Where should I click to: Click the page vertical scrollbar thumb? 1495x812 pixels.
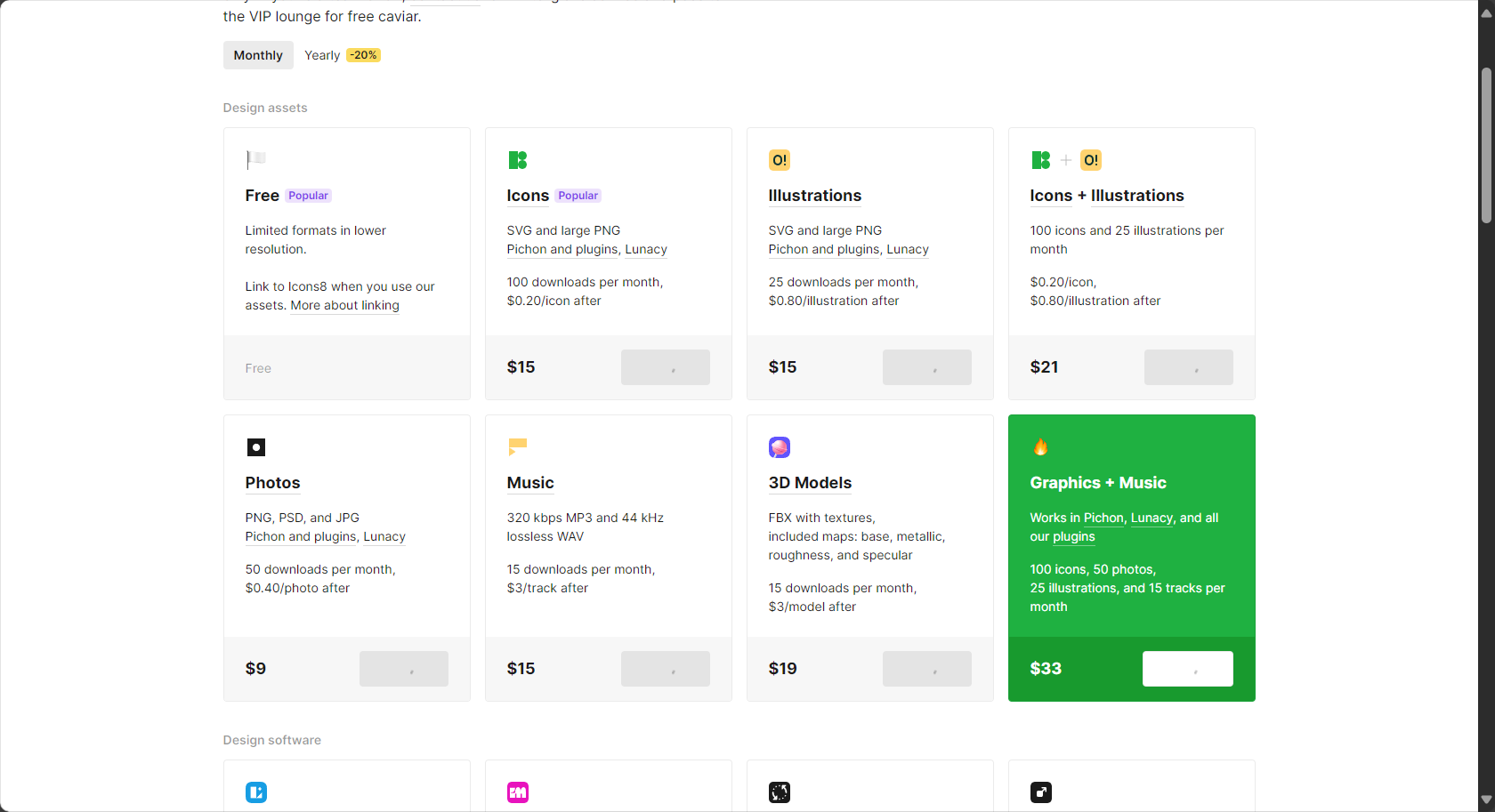coord(1486,145)
